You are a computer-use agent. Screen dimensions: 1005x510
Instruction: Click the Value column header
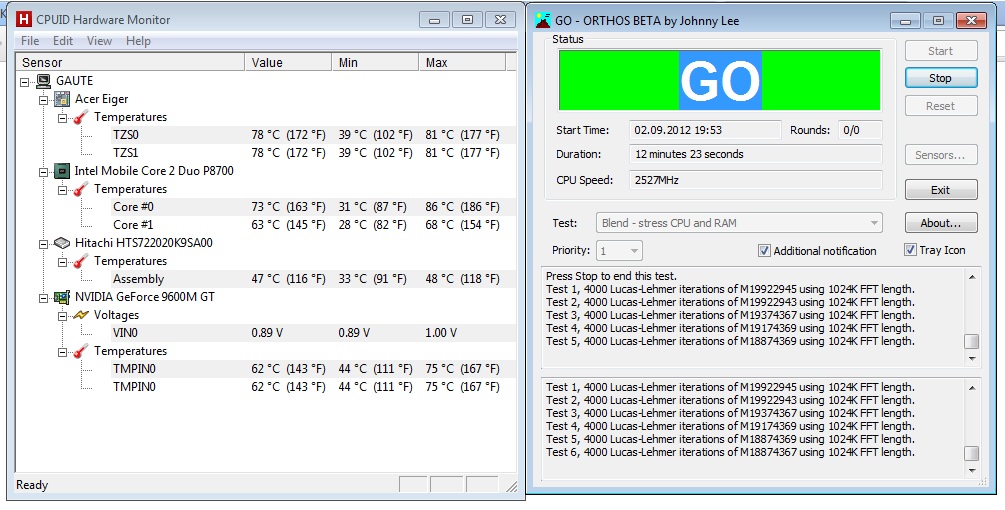[288, 62]
